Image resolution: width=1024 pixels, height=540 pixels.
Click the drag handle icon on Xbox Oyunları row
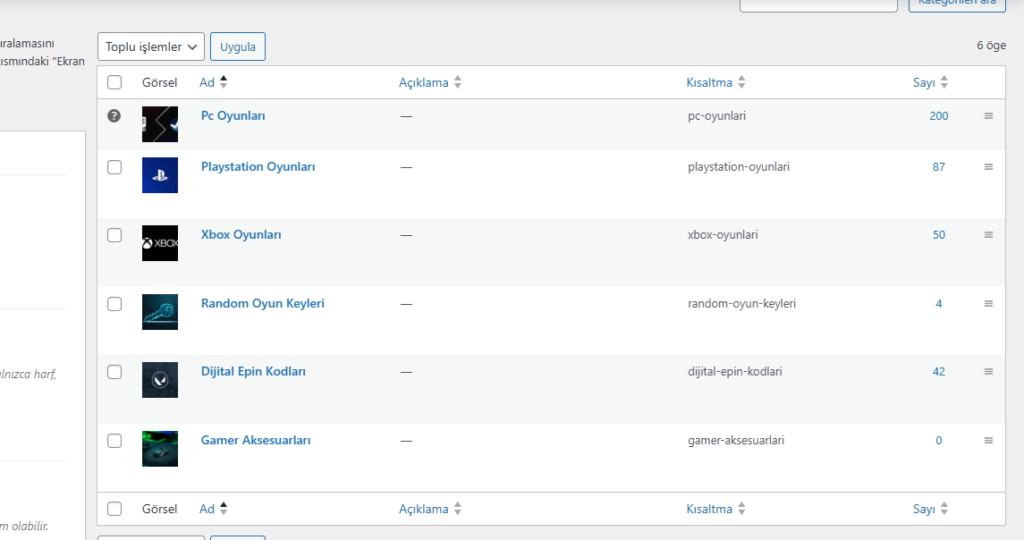988,235
